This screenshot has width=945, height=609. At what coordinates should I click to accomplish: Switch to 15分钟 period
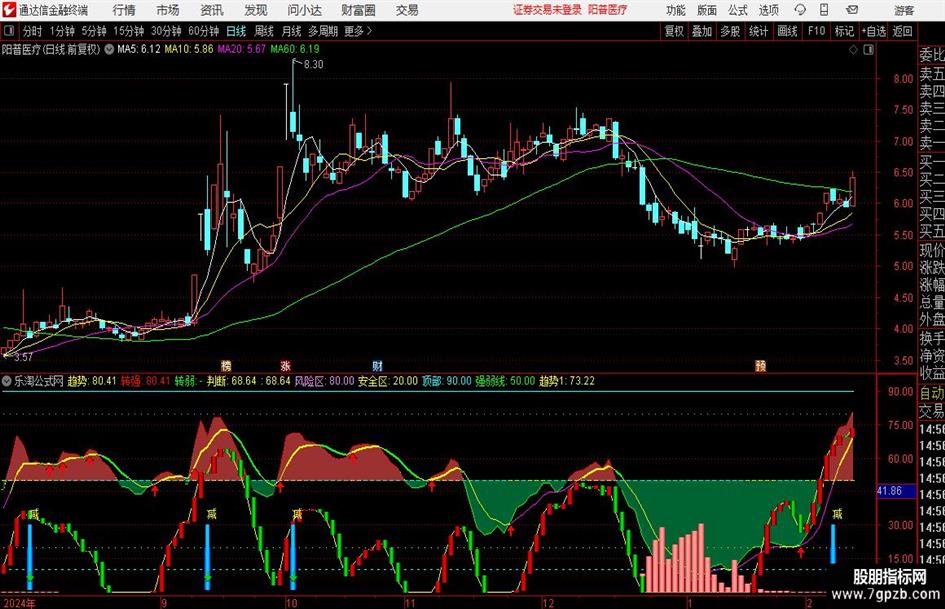128,31
